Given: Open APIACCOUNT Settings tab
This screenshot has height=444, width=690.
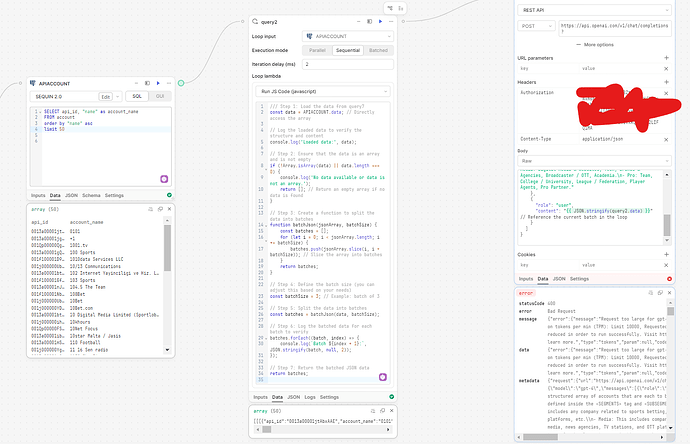Looking at the screenshot, I should pyautogui.click(x=114, y=195).
